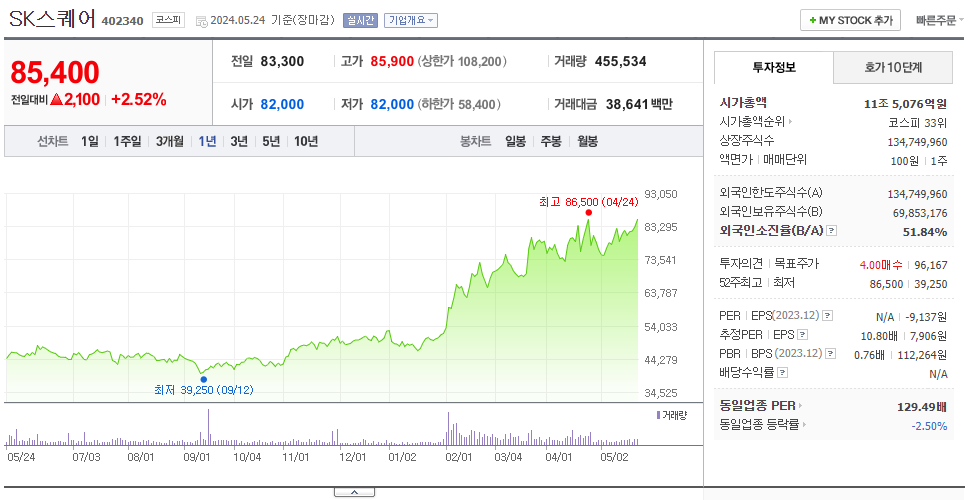Select 10년 line chart period
Screen dimensions: 968x500
pos(306,141)
